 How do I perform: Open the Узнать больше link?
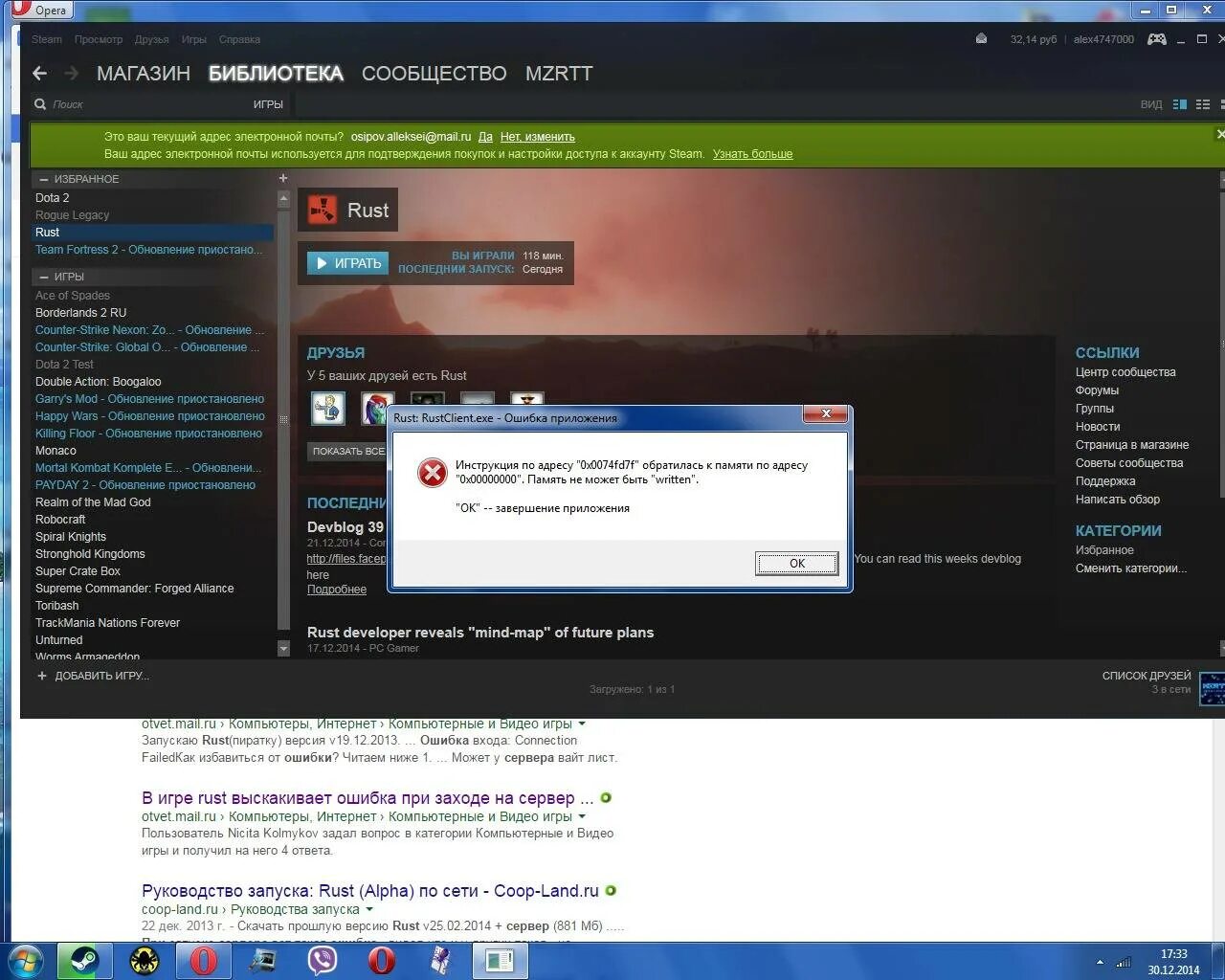752,154
